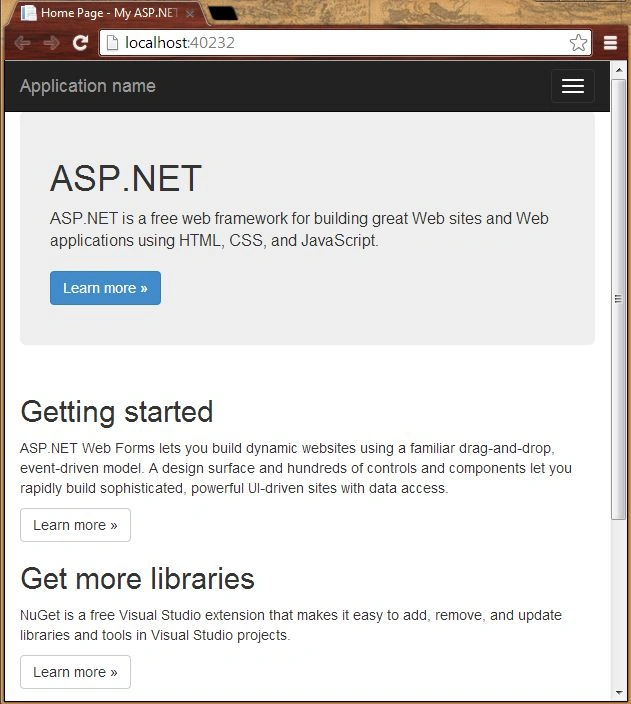The width and height of the screenshot is (631, 704).
Task: Click the paragraph starting 'ASP.NET Web Forms lets'
Action: [296, 468]
